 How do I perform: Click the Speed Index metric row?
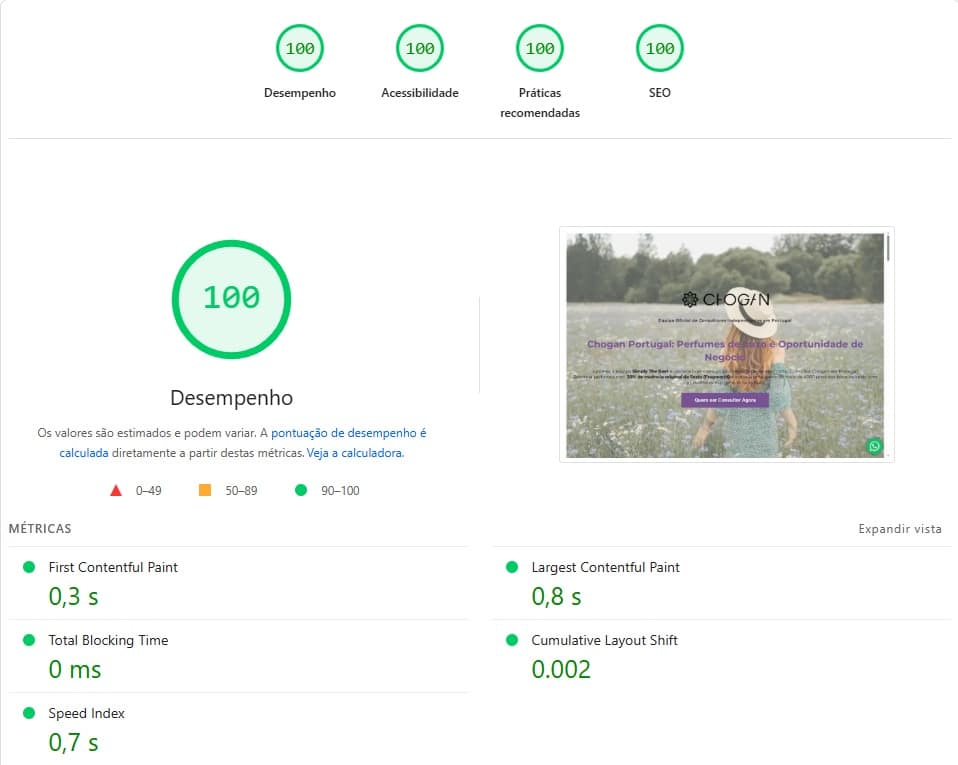(x=86, y=713)
